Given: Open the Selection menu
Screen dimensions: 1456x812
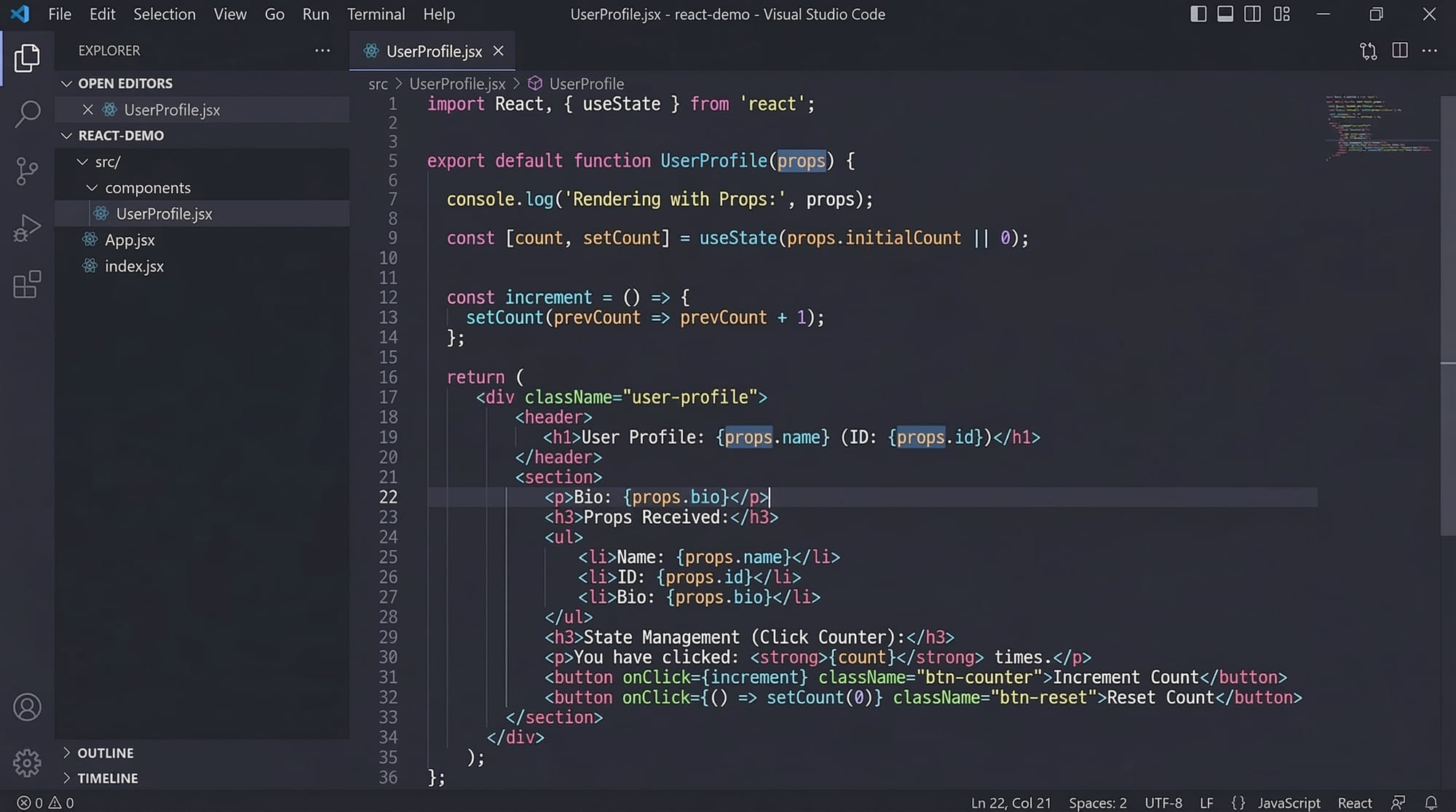Looking at the screenshot, I should pos(164,14).
